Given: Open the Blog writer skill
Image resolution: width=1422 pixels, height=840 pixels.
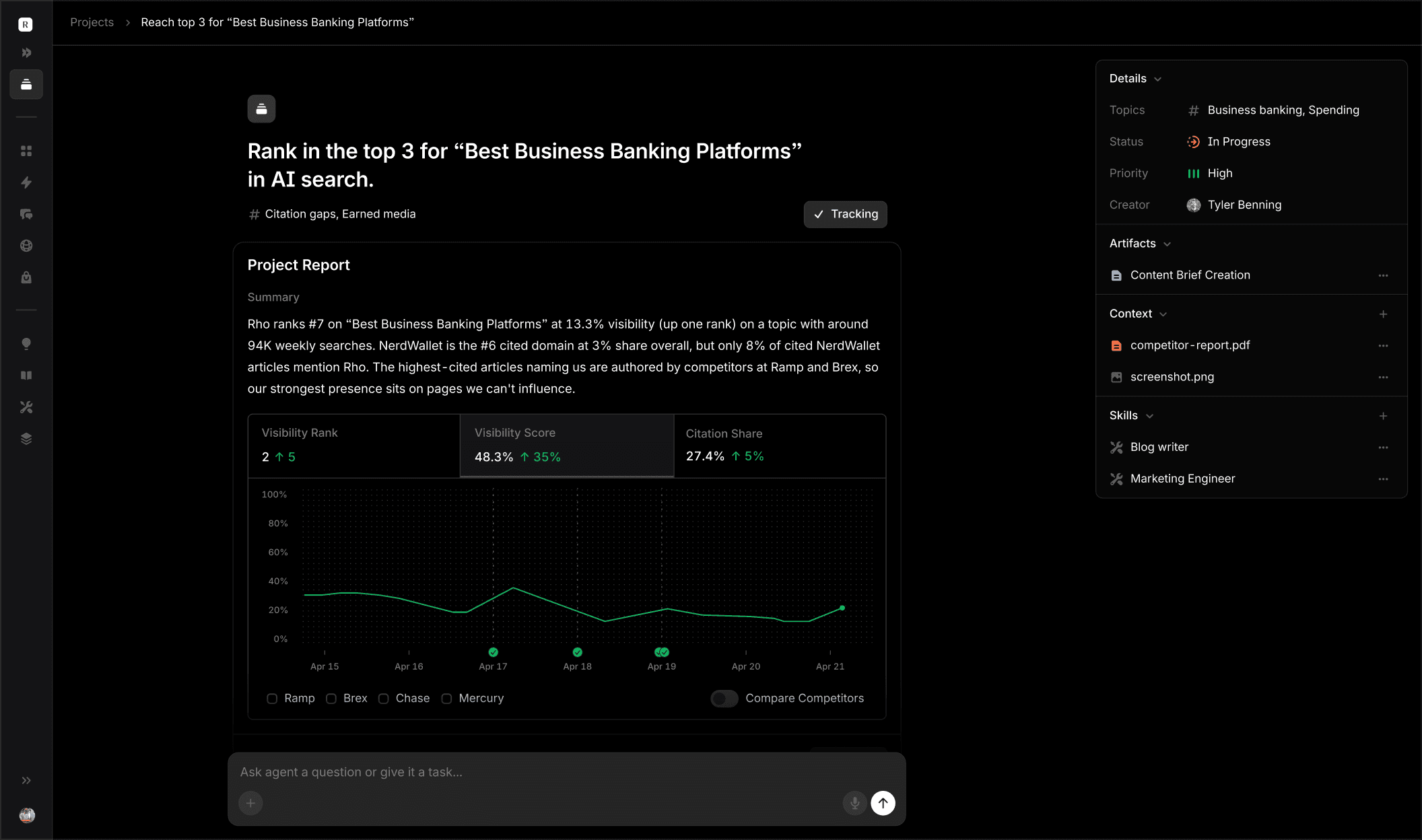Looking at the screenshot, I should (1159, 447).
